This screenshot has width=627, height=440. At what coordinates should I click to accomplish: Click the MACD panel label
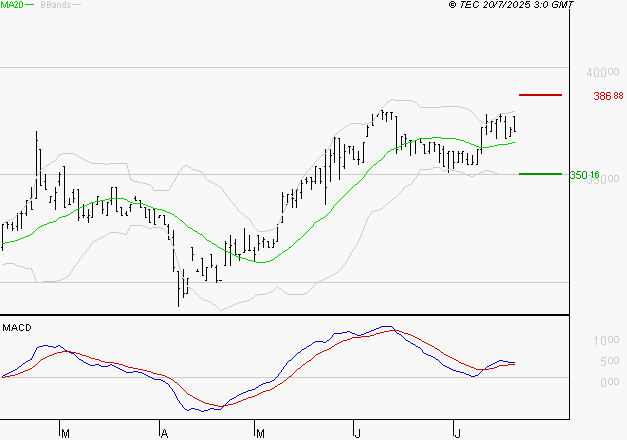[x=17, y=328]
